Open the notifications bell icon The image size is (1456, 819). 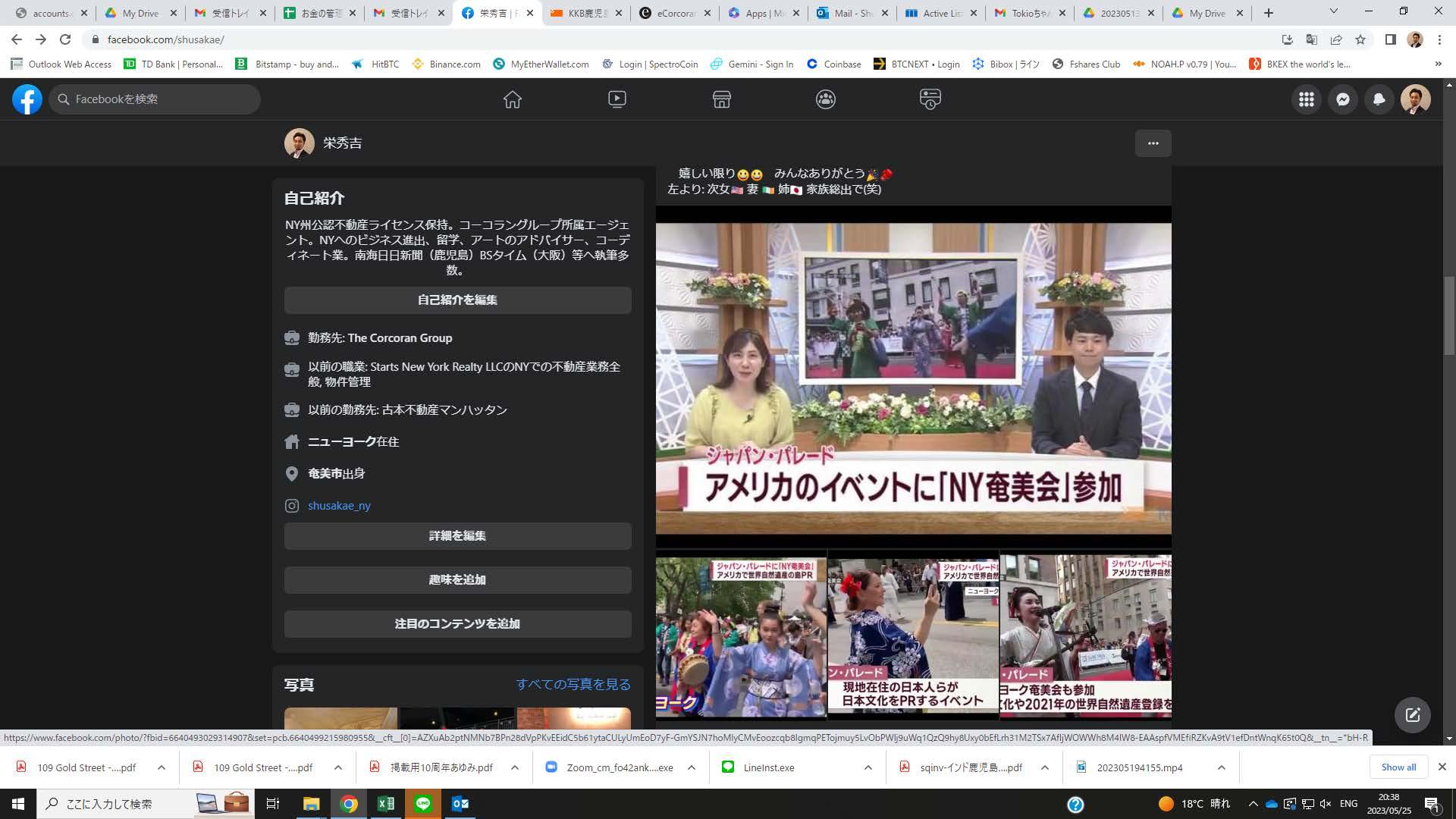click(x=1379, y=99)
